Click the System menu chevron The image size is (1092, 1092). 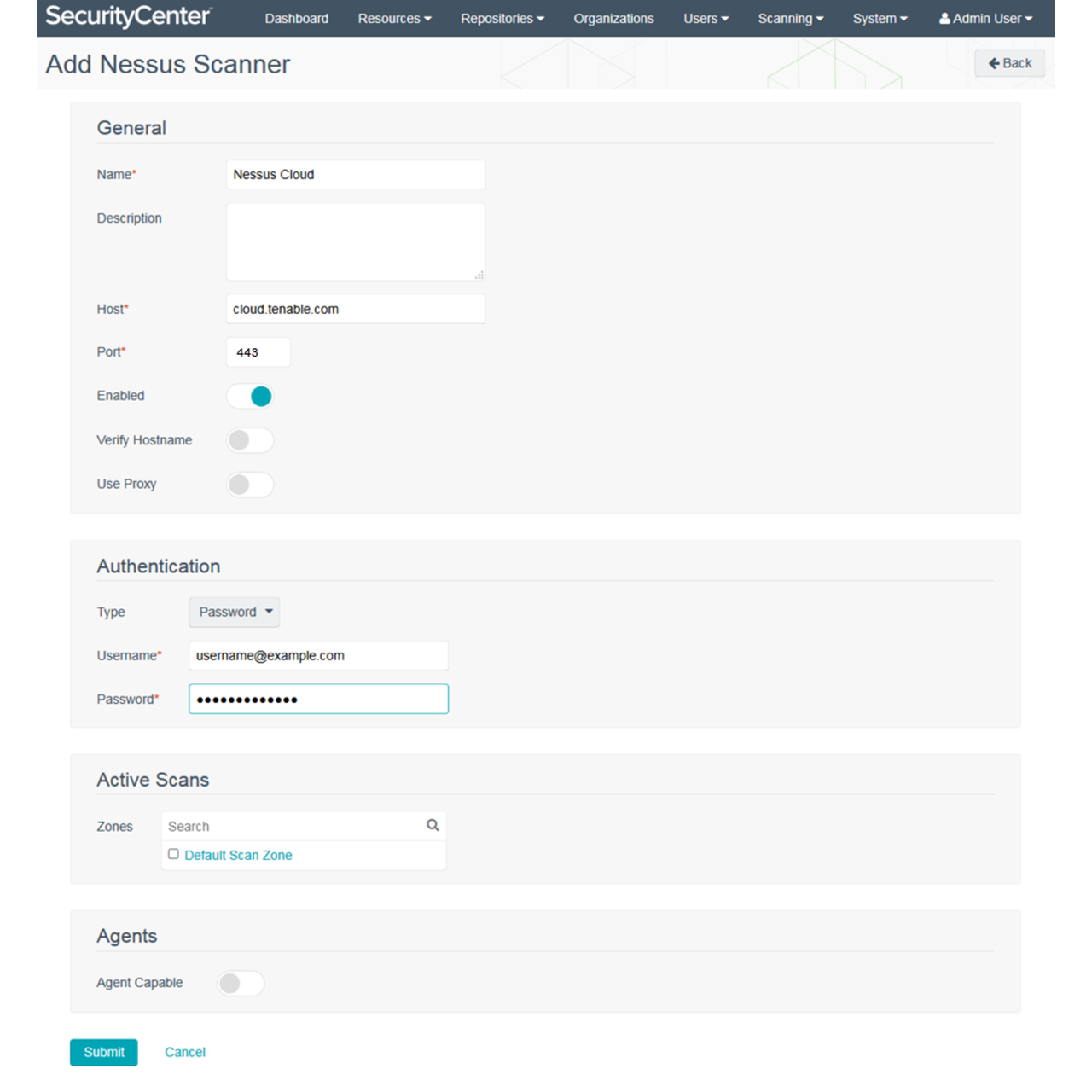903,18
